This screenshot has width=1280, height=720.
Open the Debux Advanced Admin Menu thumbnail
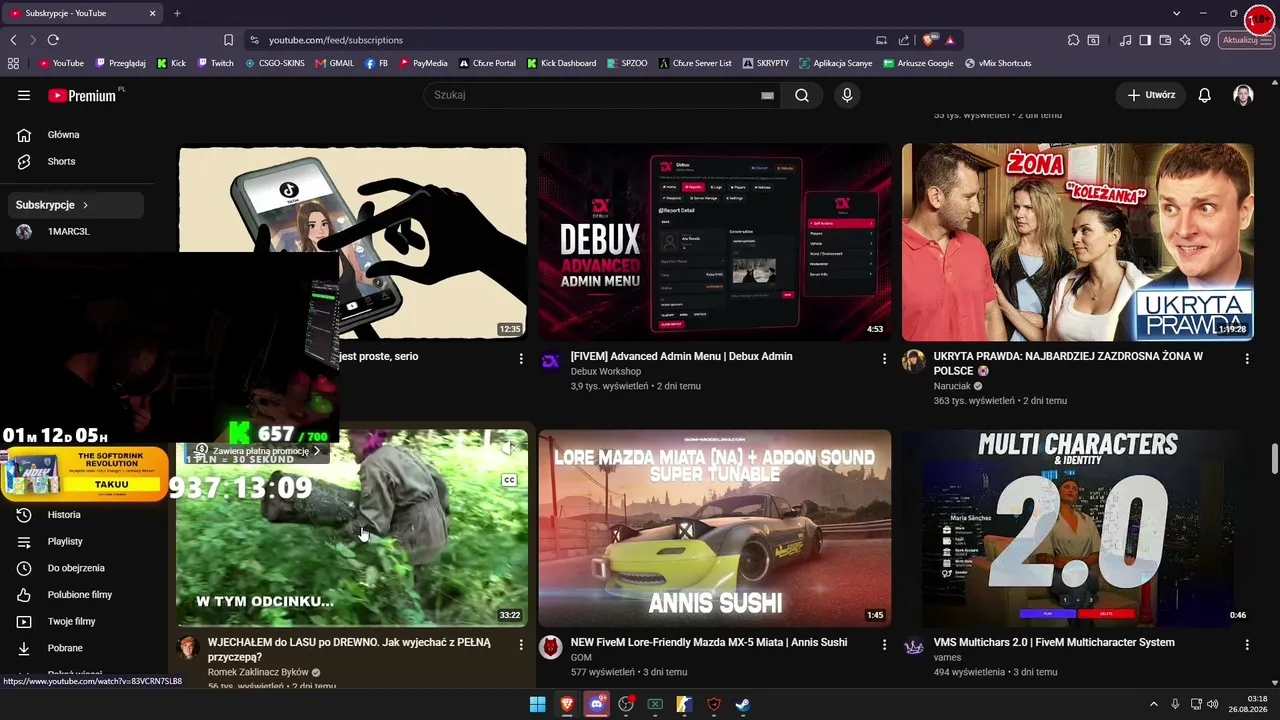tap(715, 243)
